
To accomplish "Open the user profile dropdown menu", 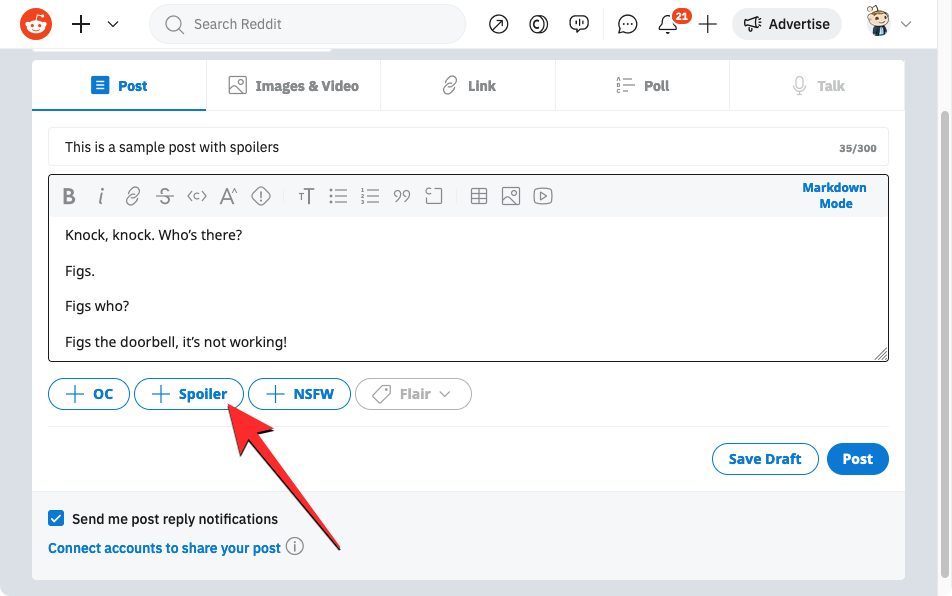I will (888, 24).
